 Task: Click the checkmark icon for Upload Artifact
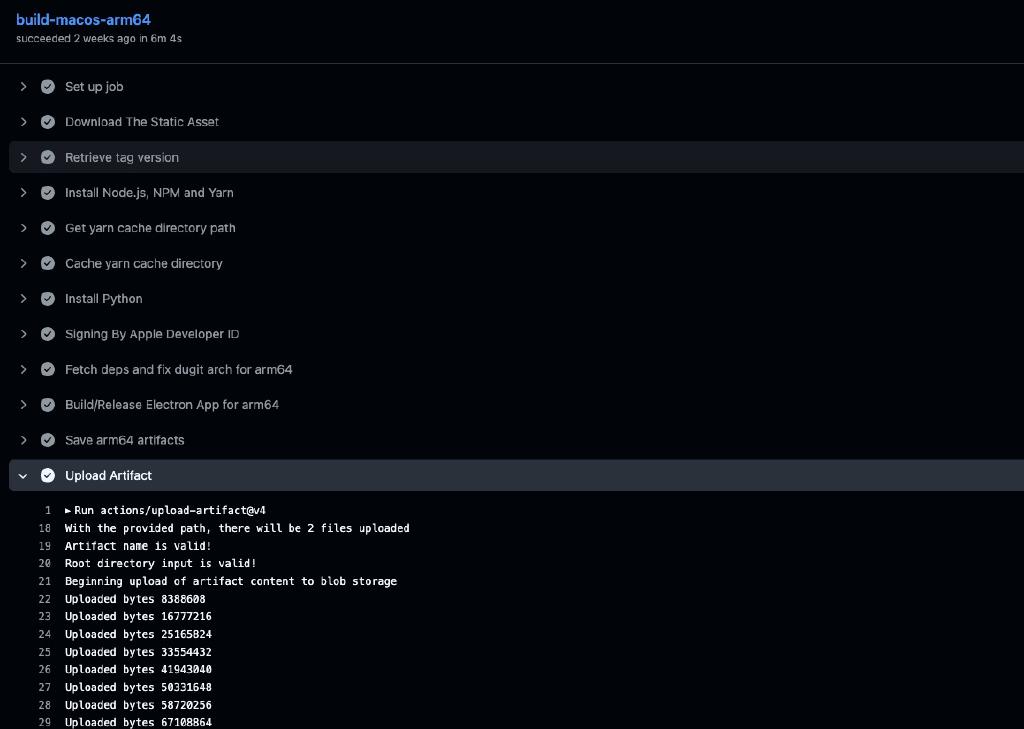click(x=48, y=475)
